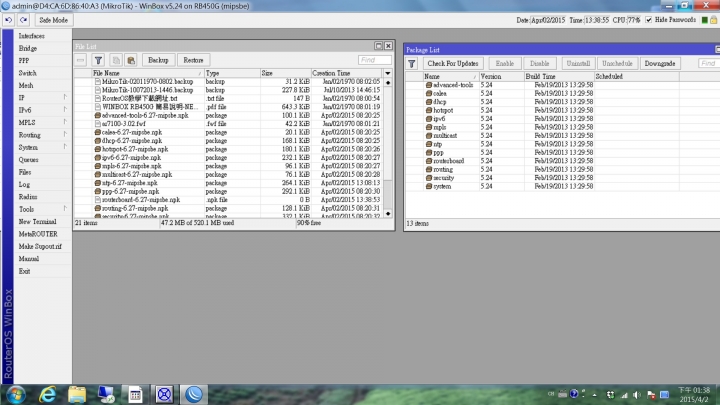720x405 pixels.
Task: Expand the Routing submenu
Action: coord(42,135)
